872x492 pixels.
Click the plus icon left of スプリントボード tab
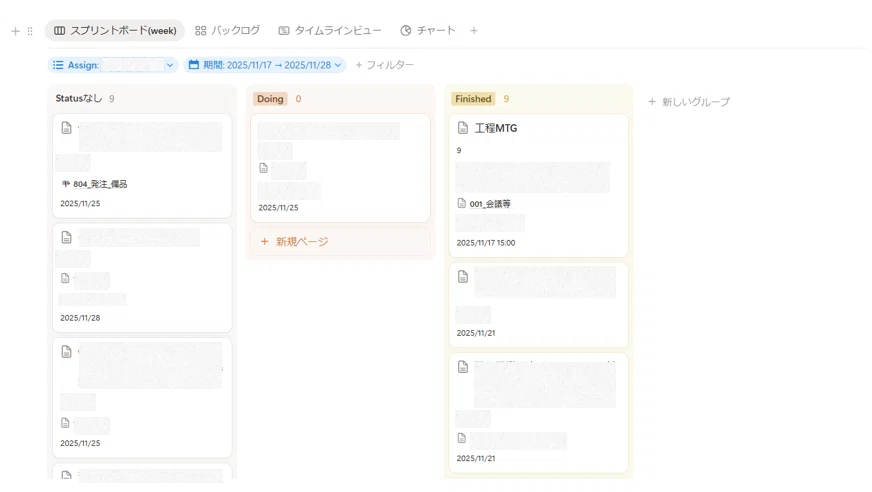(16, 31)
